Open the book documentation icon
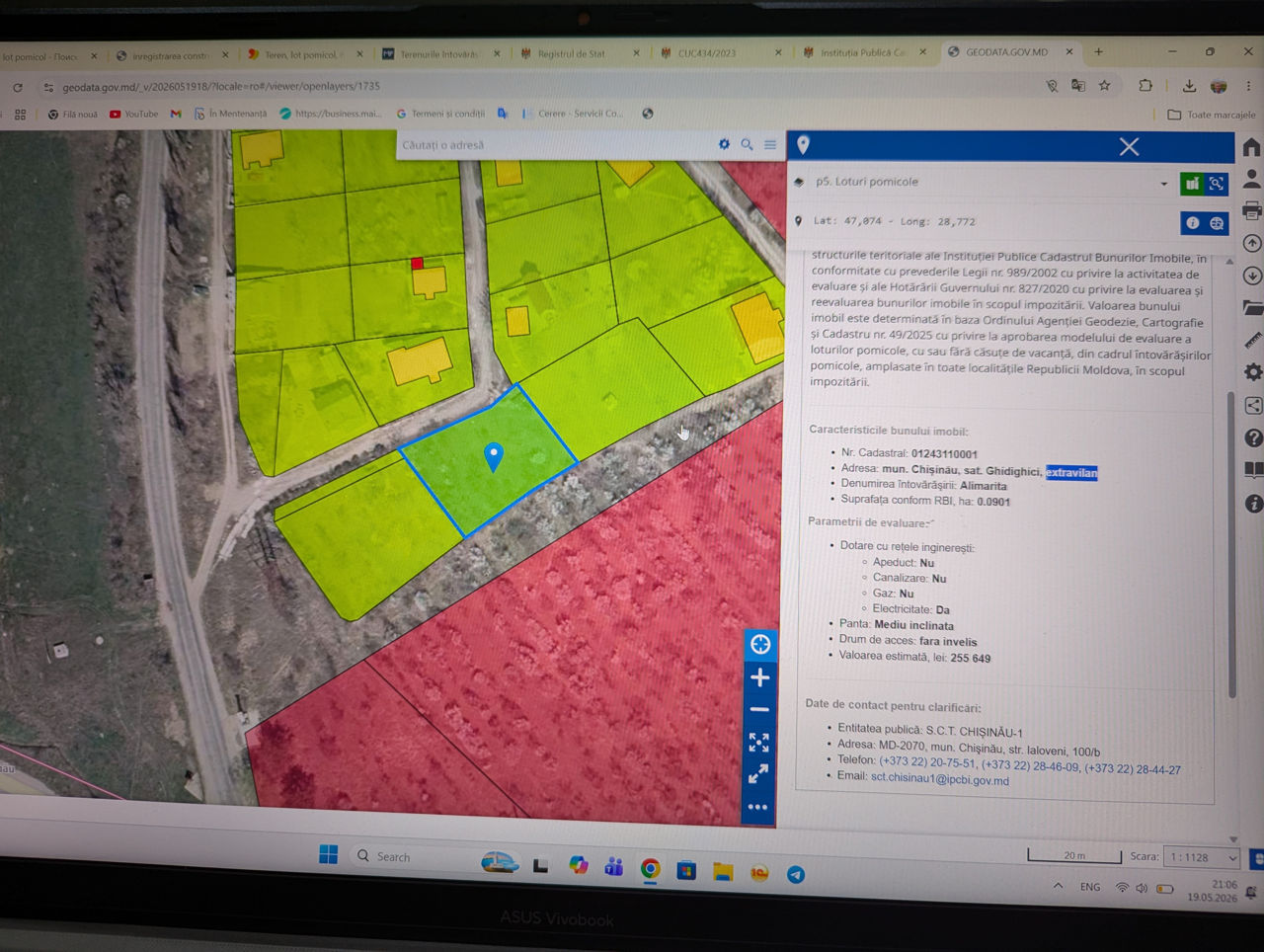This screenshot has height=952, width=1264. point(1254,470)
